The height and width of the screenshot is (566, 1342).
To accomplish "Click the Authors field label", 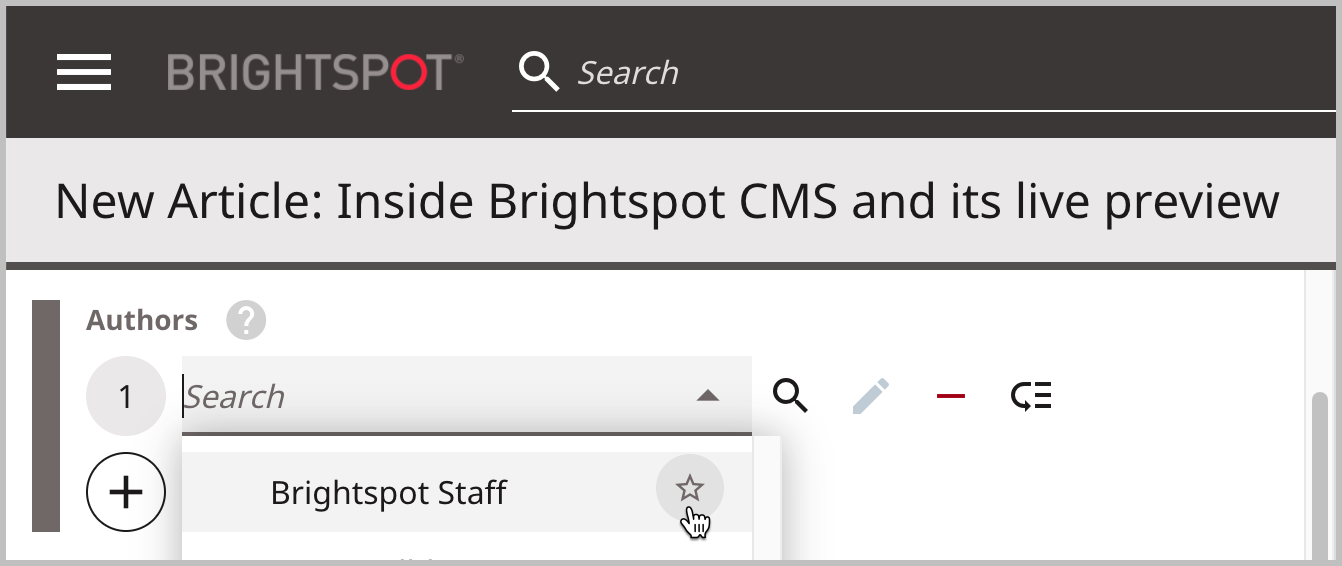I will pyautogui.click(x=142, y=320).
